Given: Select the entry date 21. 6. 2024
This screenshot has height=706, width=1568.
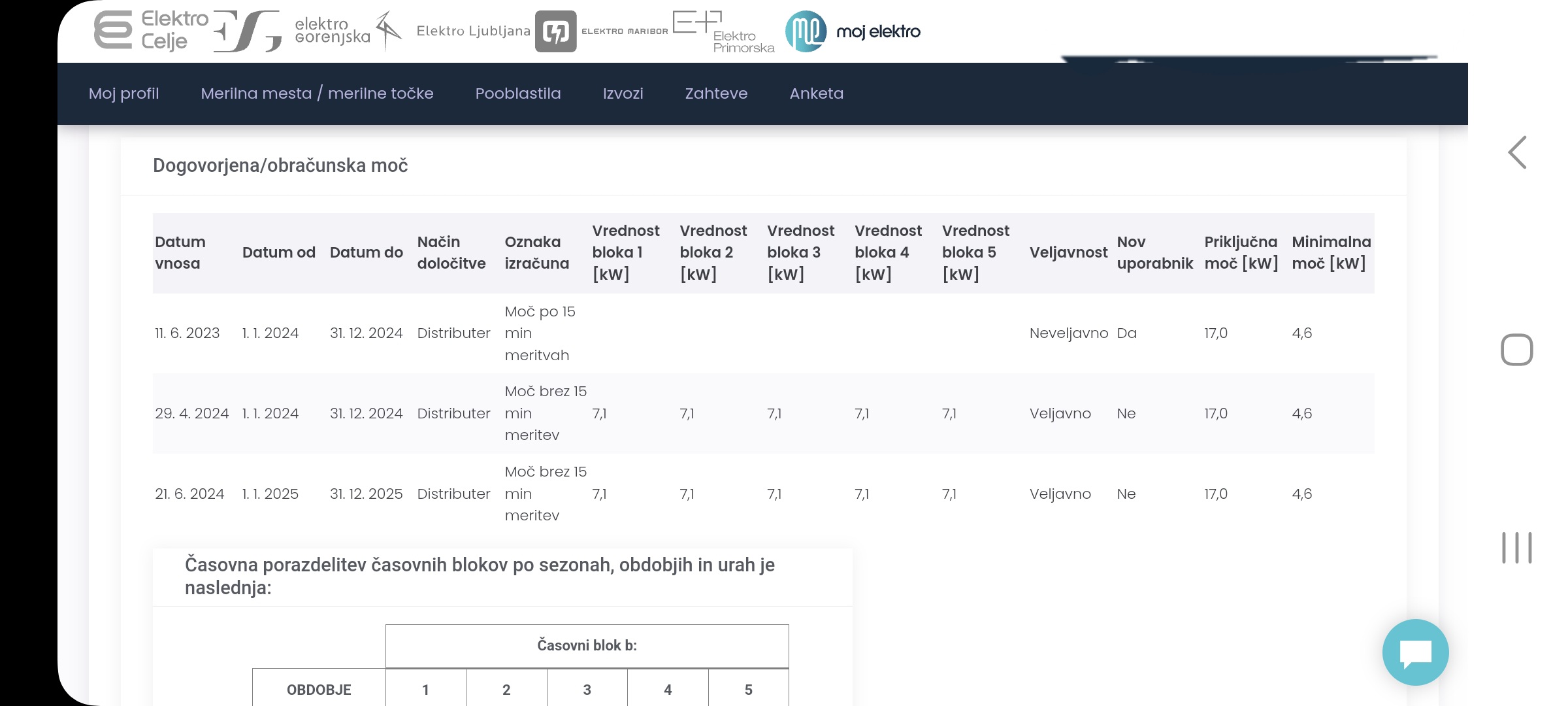Looking at the screenshot, I should coord(189,494).
